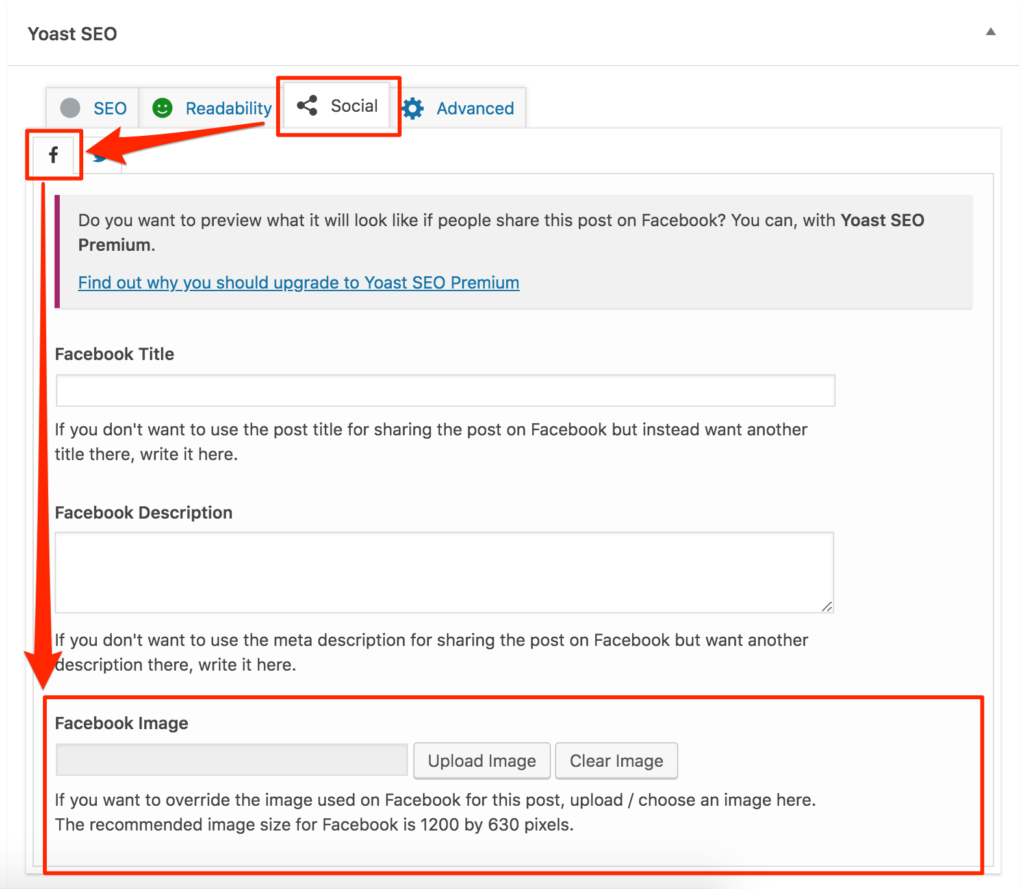Click the Facebook Description label
The width and height of the screenshot is (1024, 889).
pyautogui.click(x=144, y=513)
